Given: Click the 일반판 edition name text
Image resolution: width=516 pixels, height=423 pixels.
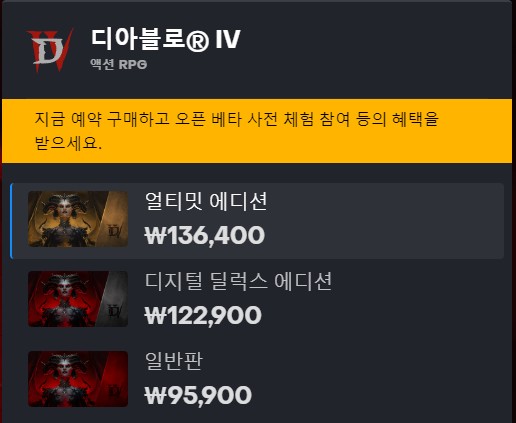Looking at the screenshot, I should [174, 361].
